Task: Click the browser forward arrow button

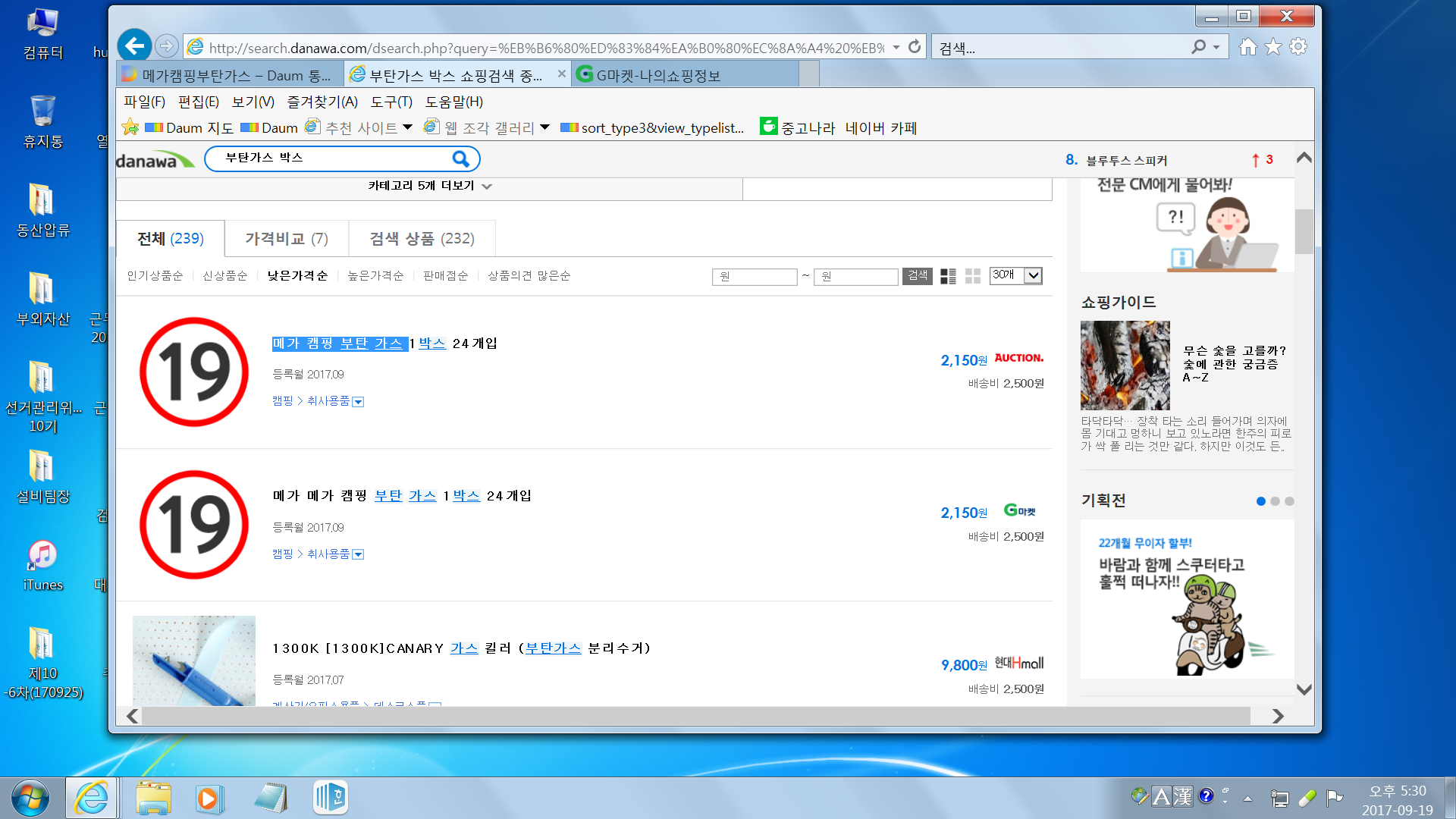Action: click(x=166, y=46)
